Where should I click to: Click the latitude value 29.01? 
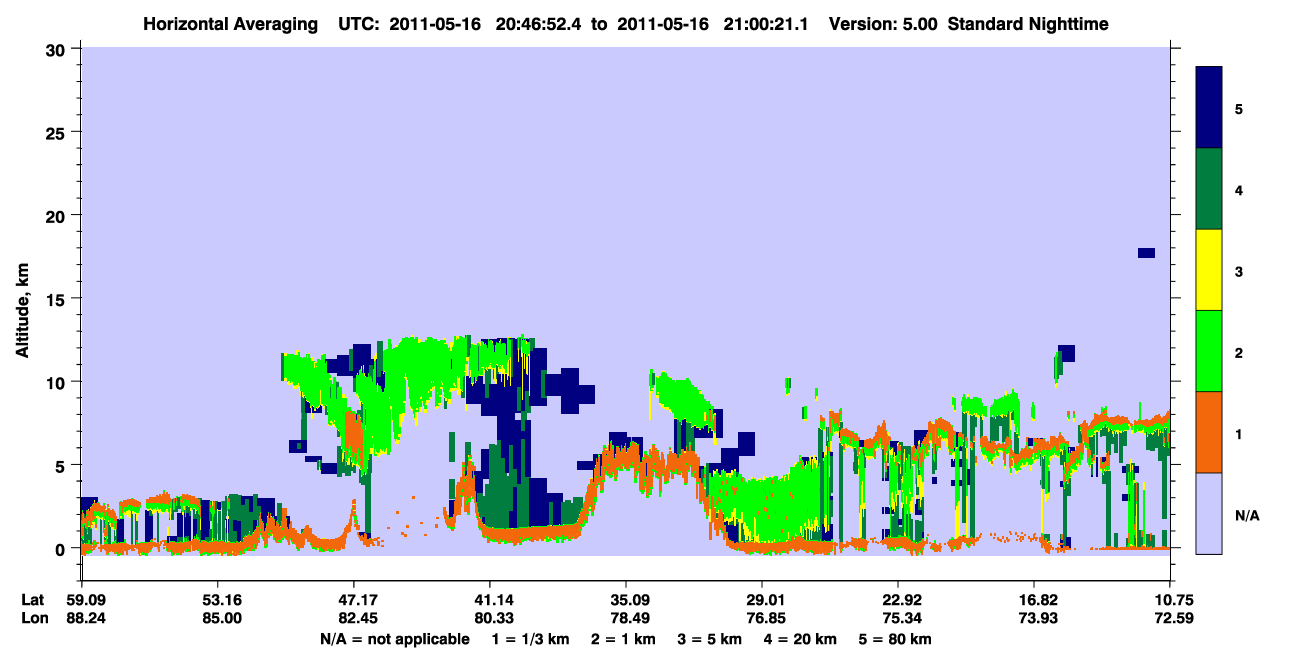(x=766, y=600)
